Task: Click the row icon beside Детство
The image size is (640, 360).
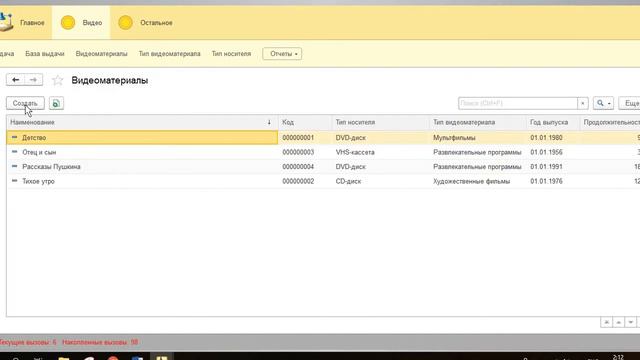Action: click(15, 137)
